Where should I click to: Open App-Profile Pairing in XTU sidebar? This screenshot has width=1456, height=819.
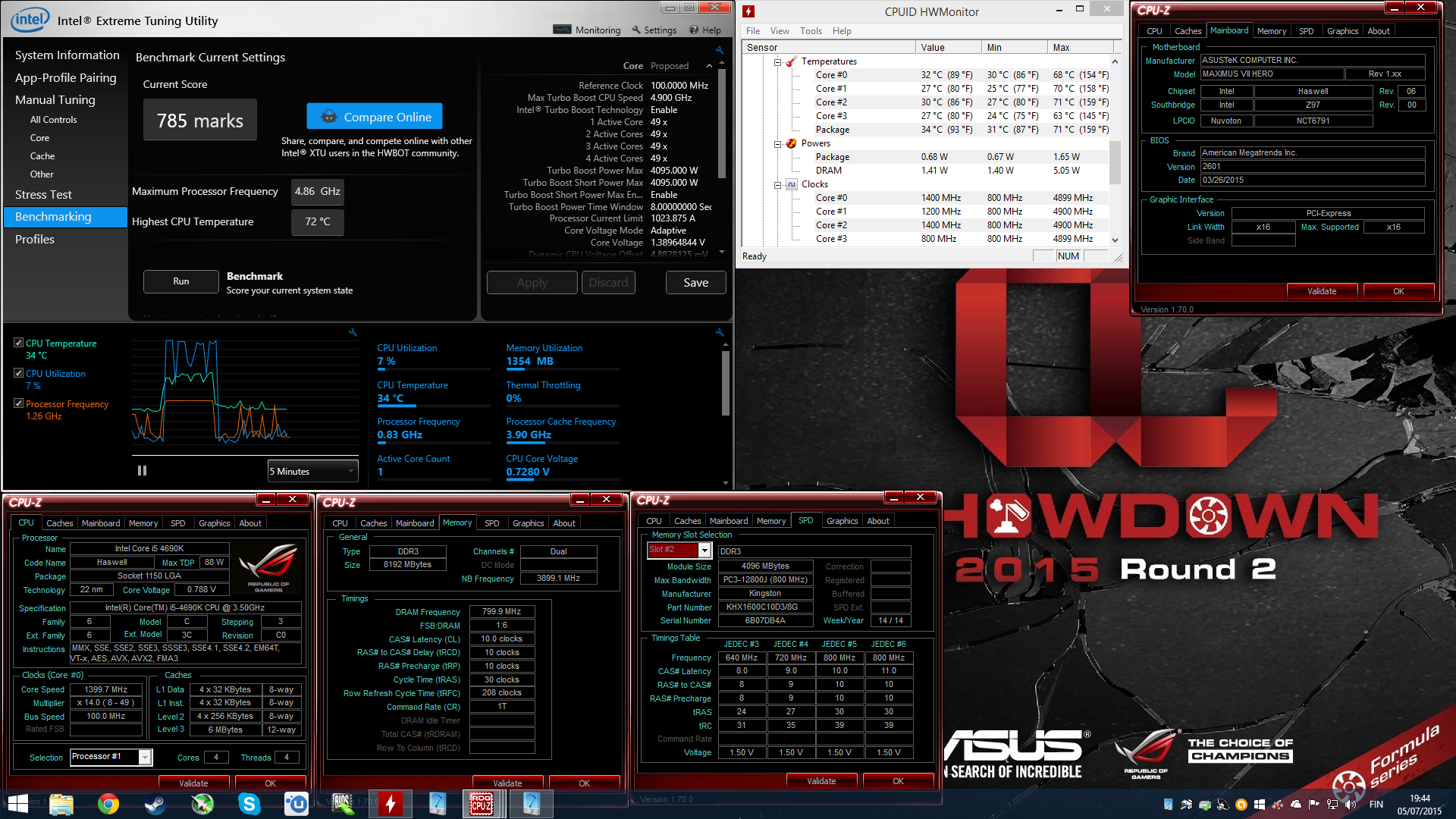coord(66,77)
